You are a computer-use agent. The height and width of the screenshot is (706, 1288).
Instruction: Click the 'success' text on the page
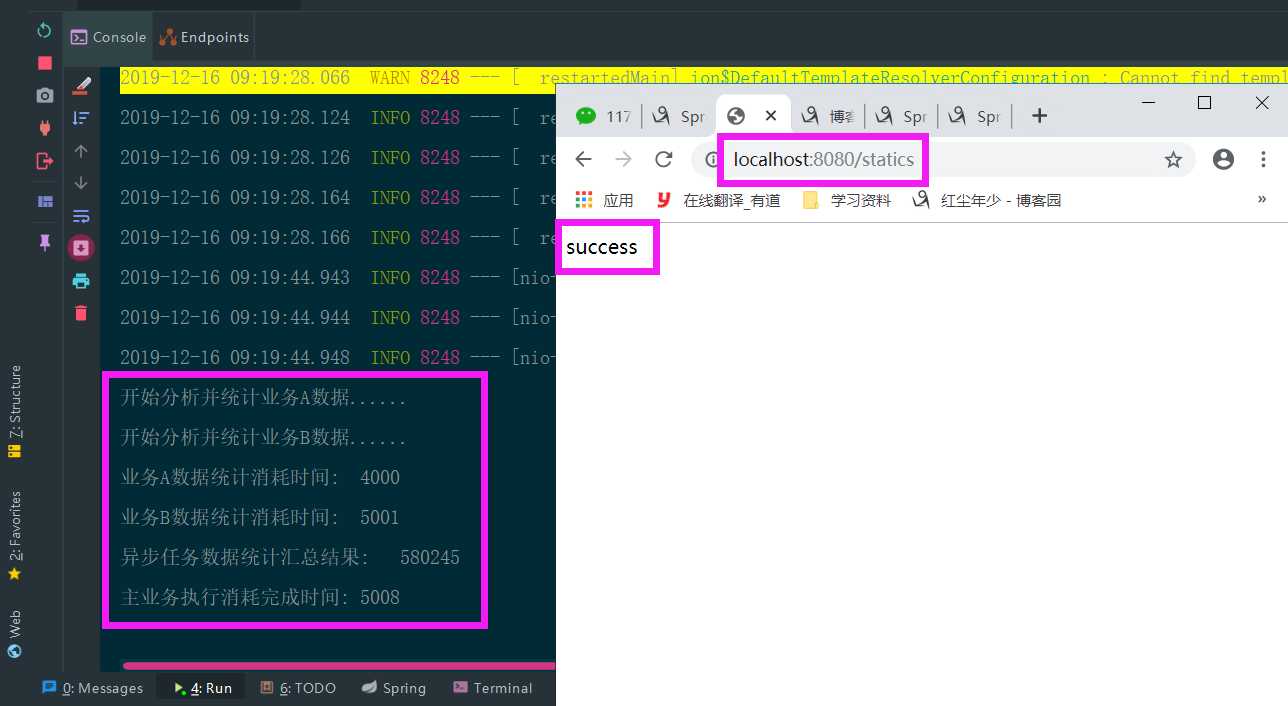click(601, 247)
